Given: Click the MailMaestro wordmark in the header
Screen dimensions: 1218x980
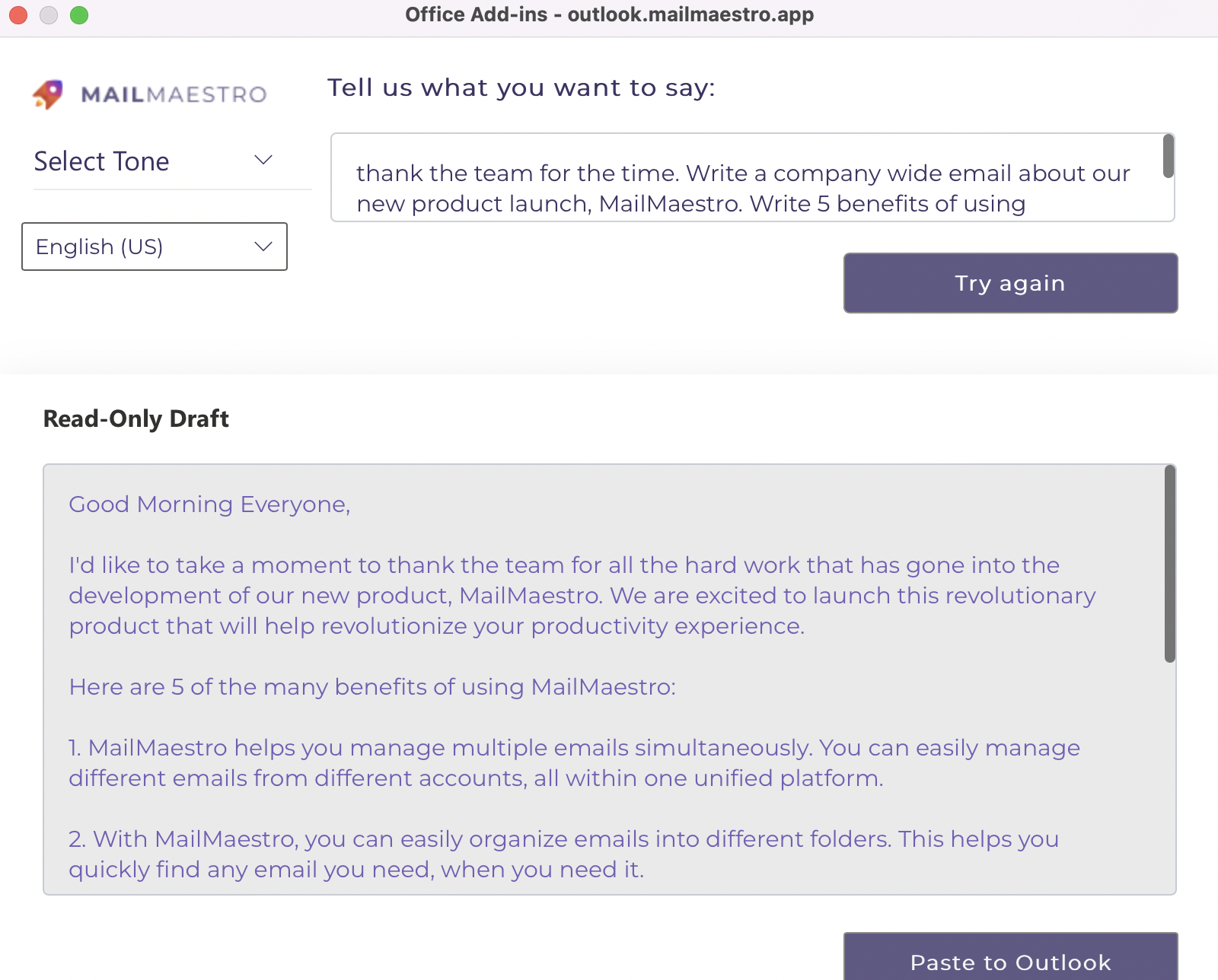Looking at the screenshot, I should [175, 94].
